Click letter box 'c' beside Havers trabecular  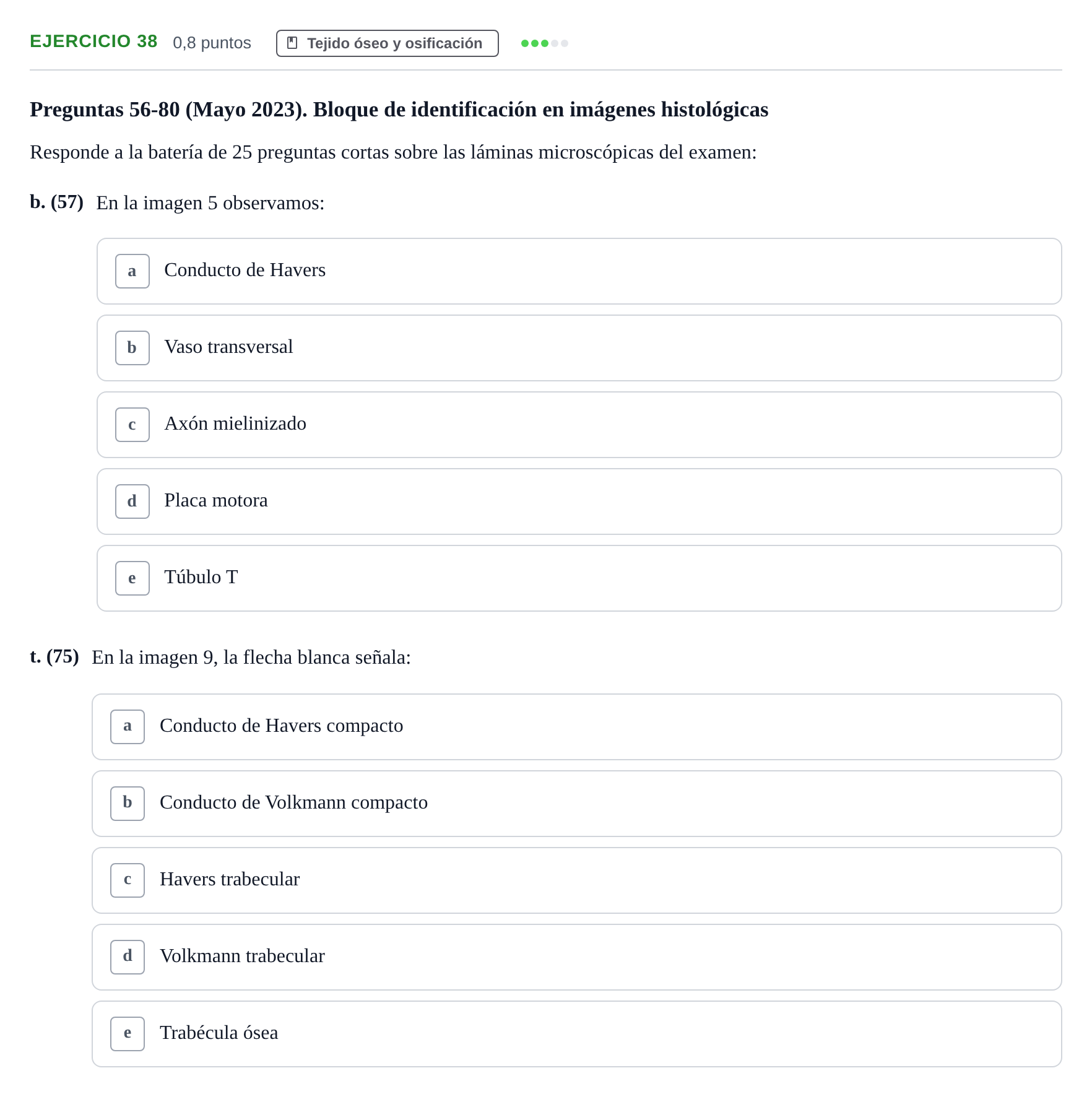(x=128, y=880)
